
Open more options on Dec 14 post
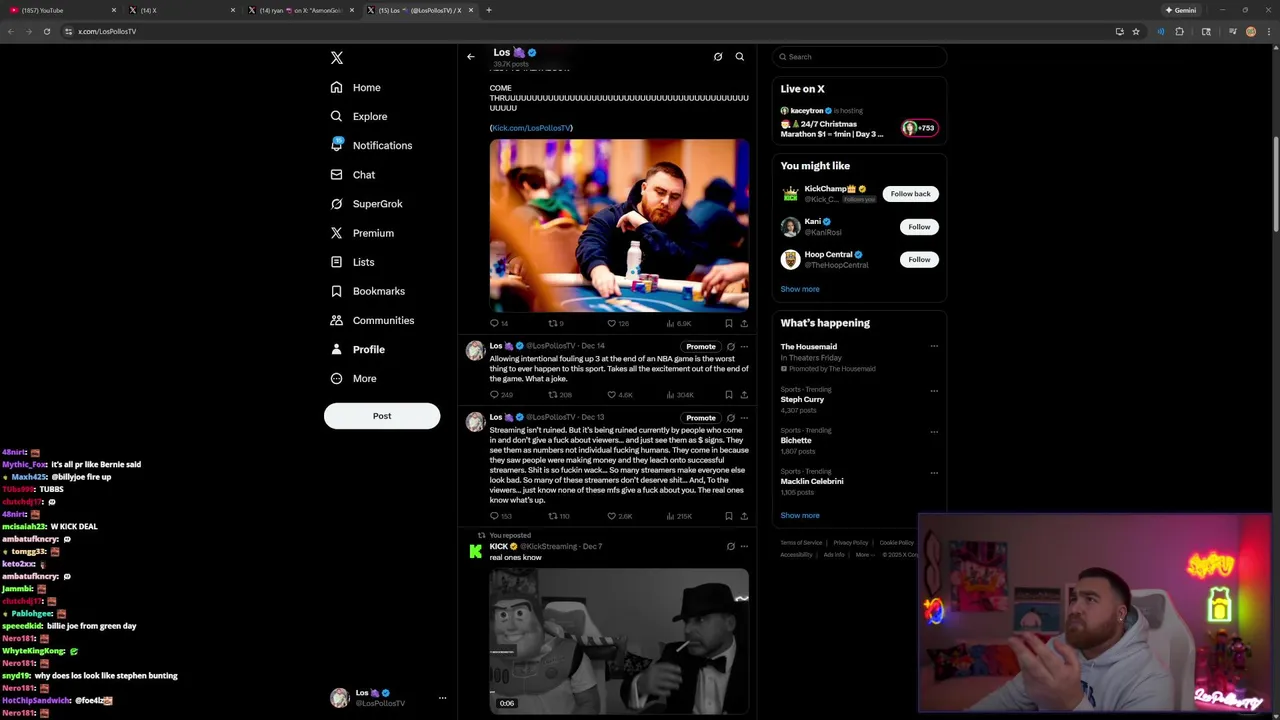point(744,347)
